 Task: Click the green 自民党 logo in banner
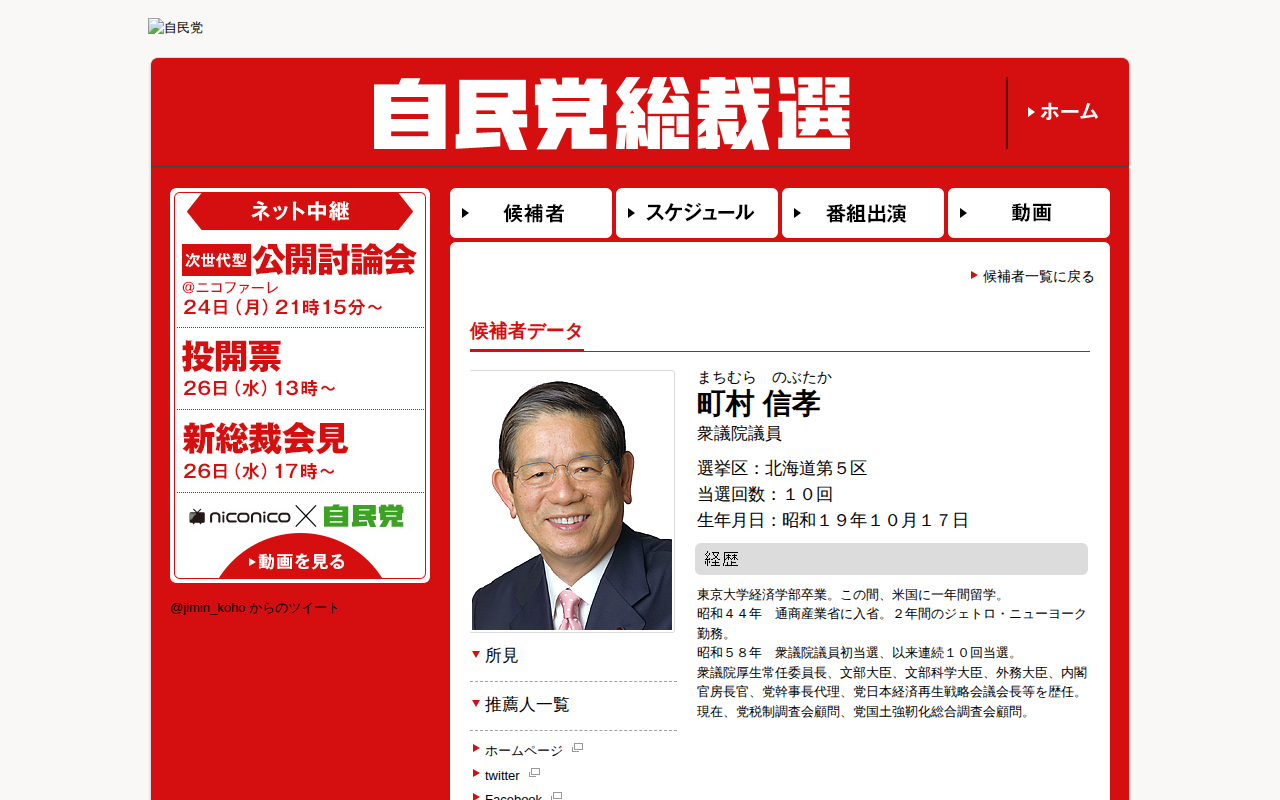tap(364, 516)
